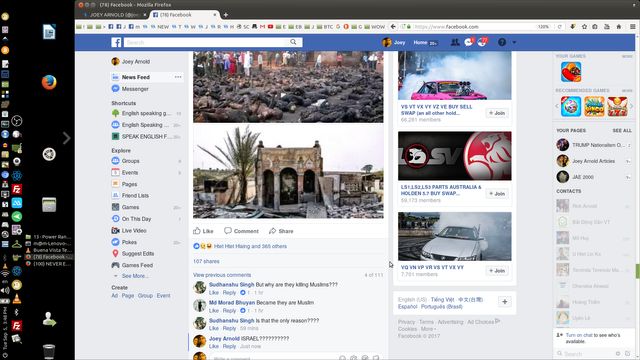Screen dimensions: 640x360
Task: Add another language with plus button
Action: click(x=505, y=302)
